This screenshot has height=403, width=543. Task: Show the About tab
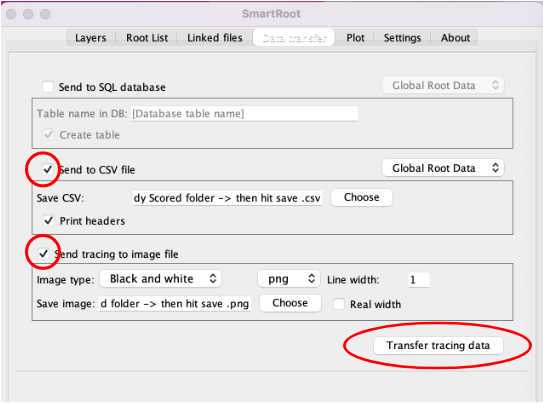point(455,38)
